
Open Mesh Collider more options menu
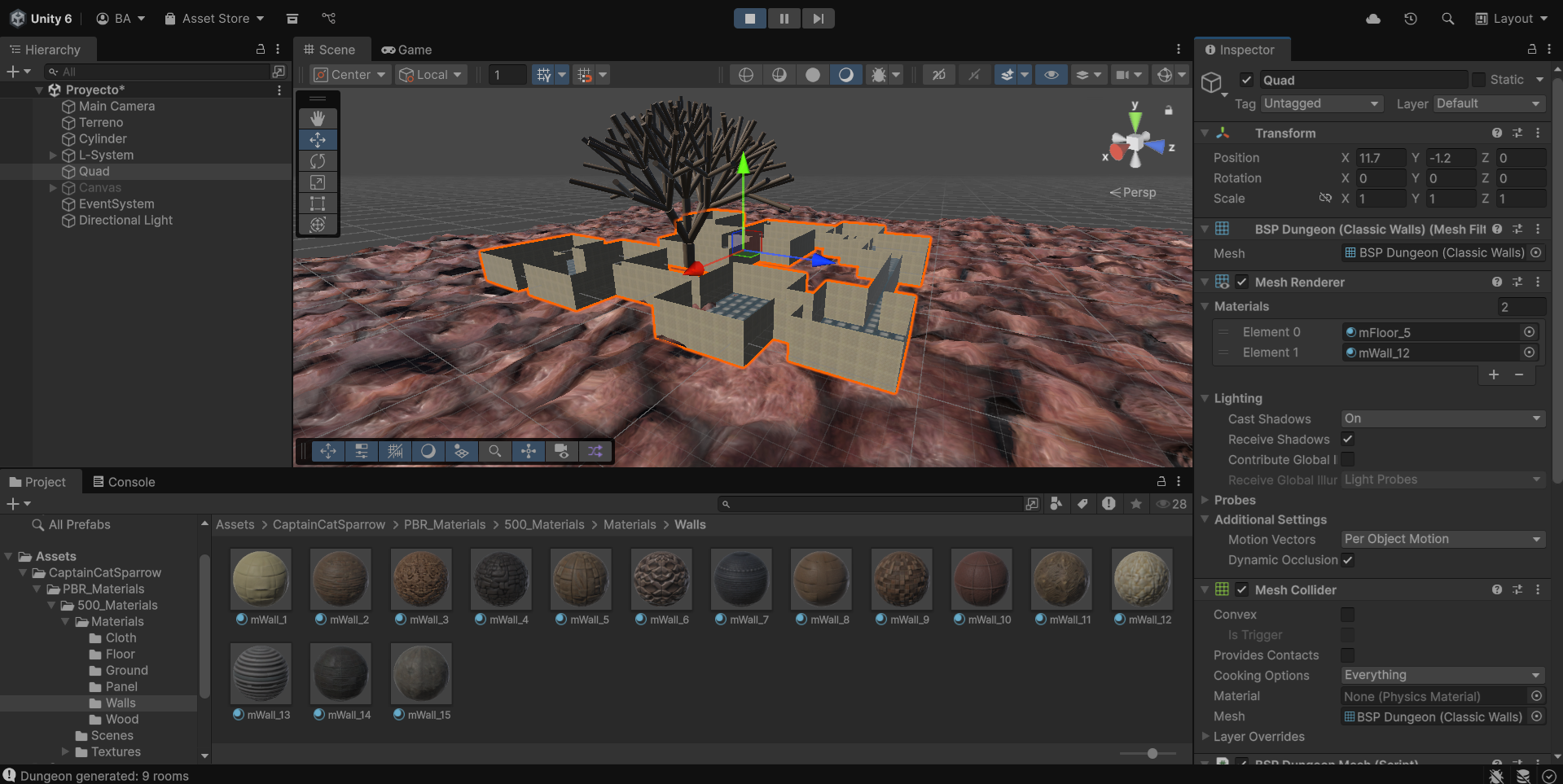[1538, 589]
